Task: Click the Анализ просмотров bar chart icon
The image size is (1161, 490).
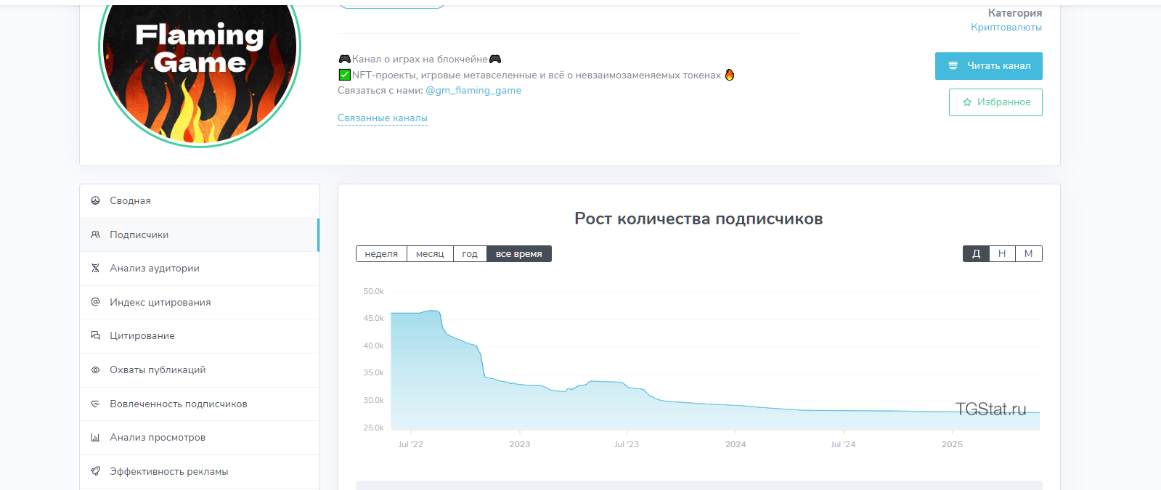Action: 95,437
